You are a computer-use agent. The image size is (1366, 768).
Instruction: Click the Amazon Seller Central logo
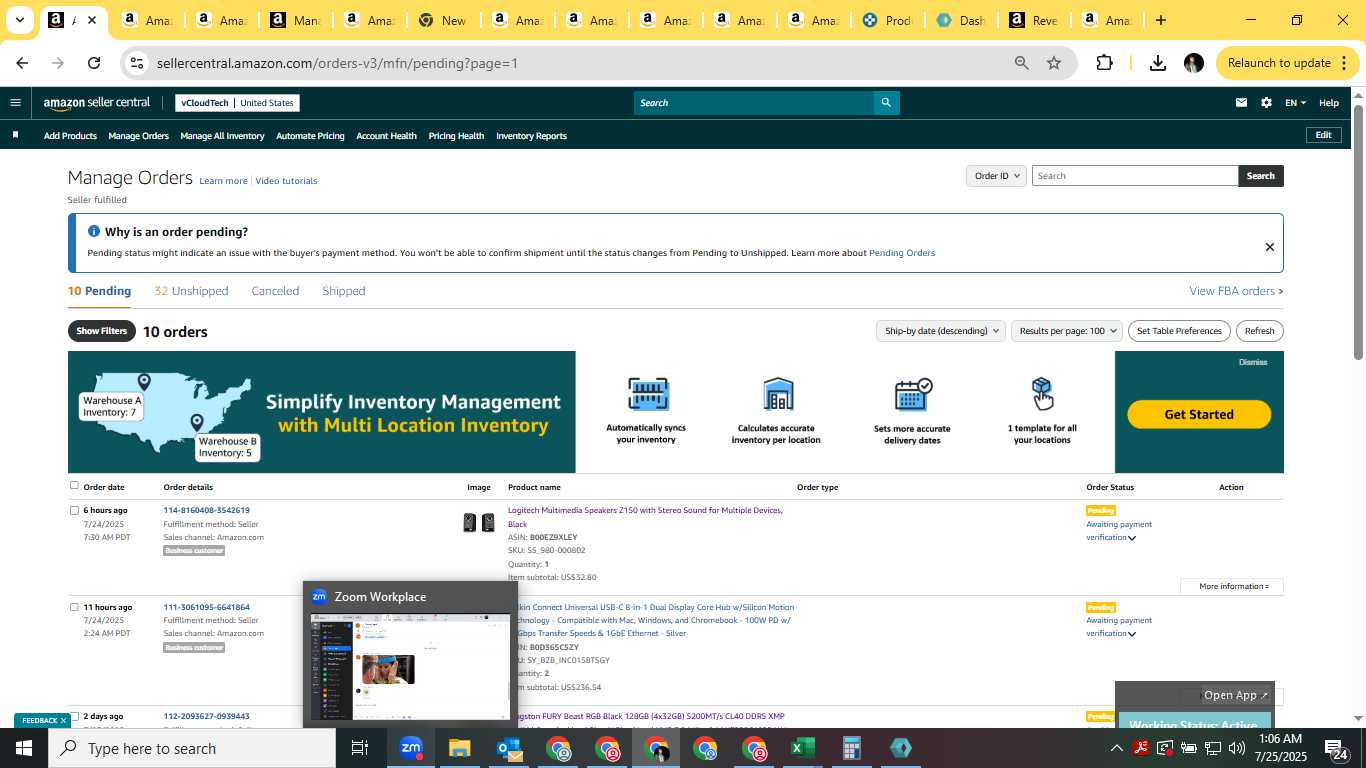coord(96,102)
